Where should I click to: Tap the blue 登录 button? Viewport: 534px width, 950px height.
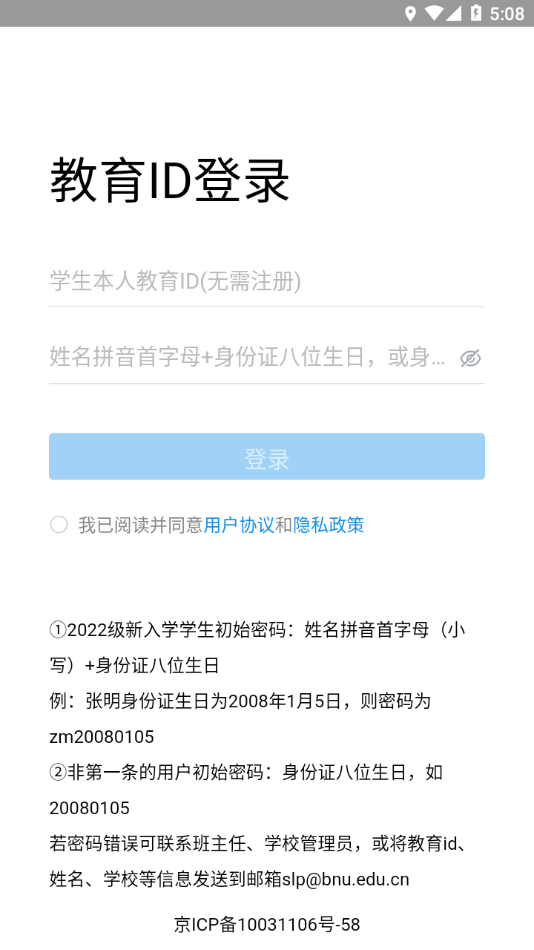tap(267, 456)
